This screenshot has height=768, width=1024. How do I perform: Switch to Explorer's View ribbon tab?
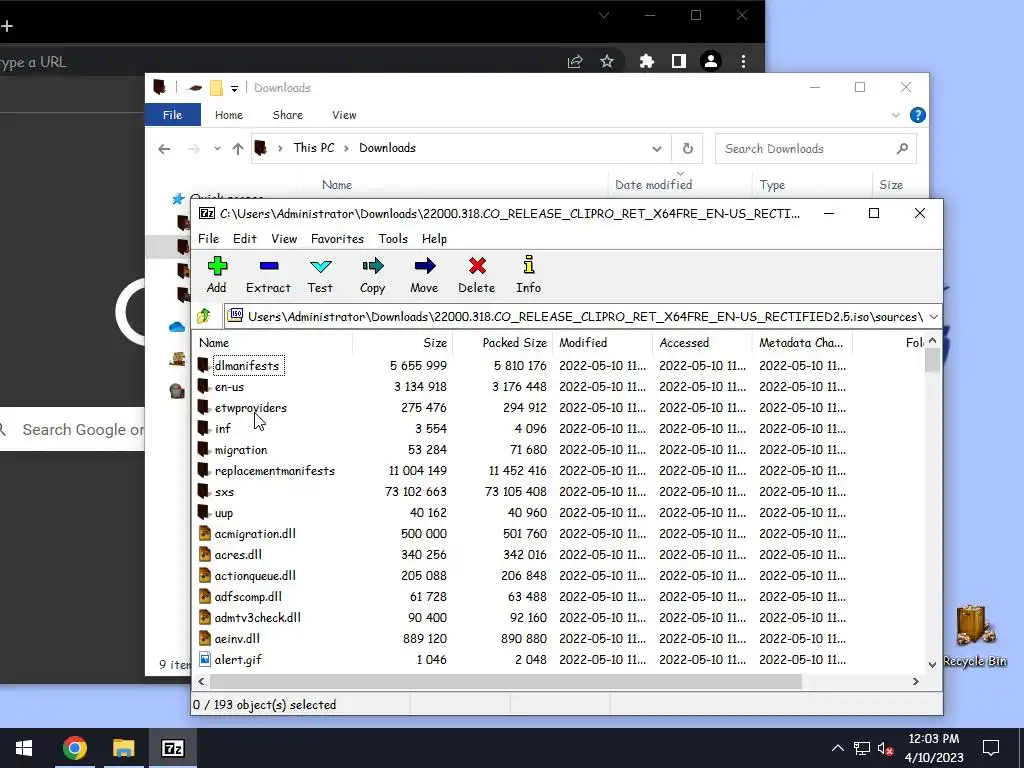tap(344, 115)
